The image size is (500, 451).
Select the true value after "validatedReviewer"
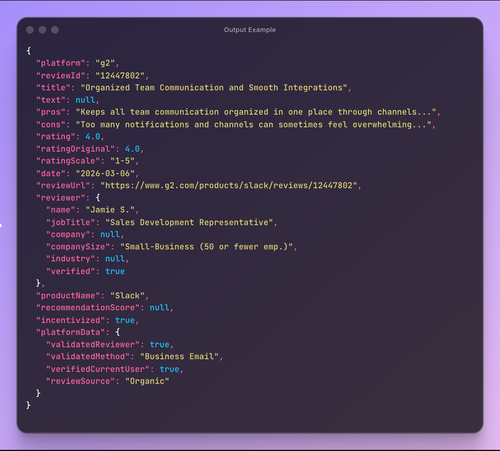159,344
